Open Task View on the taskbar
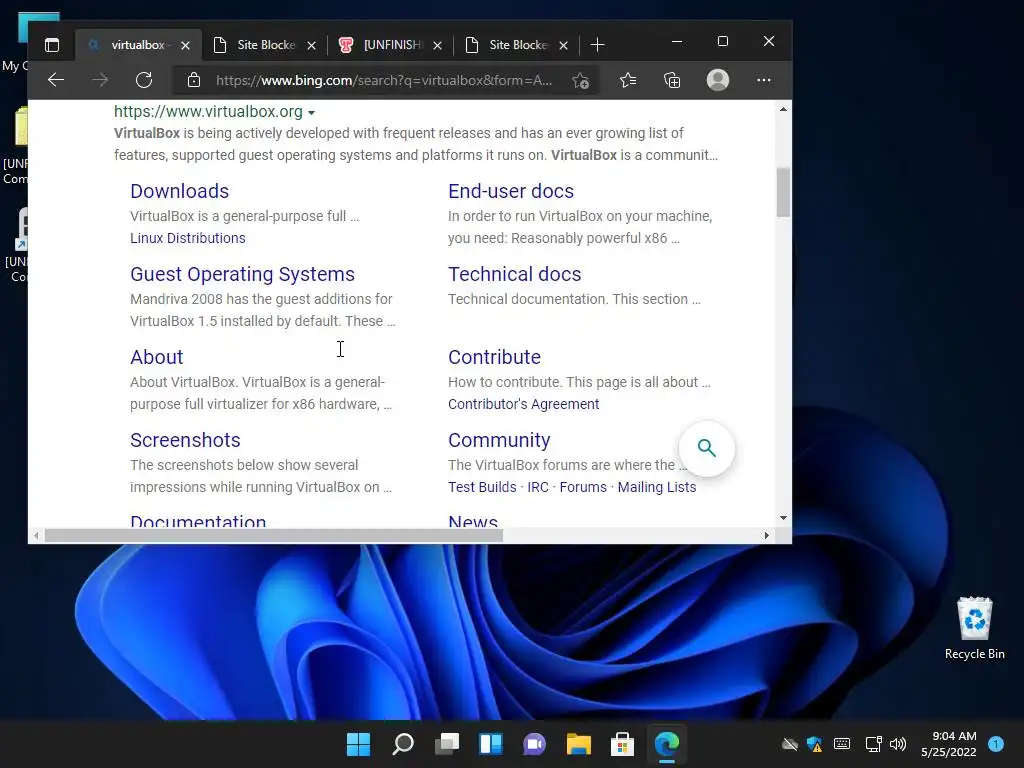The height and width of the screenshot is (768, 1024). tap(447, 744)
